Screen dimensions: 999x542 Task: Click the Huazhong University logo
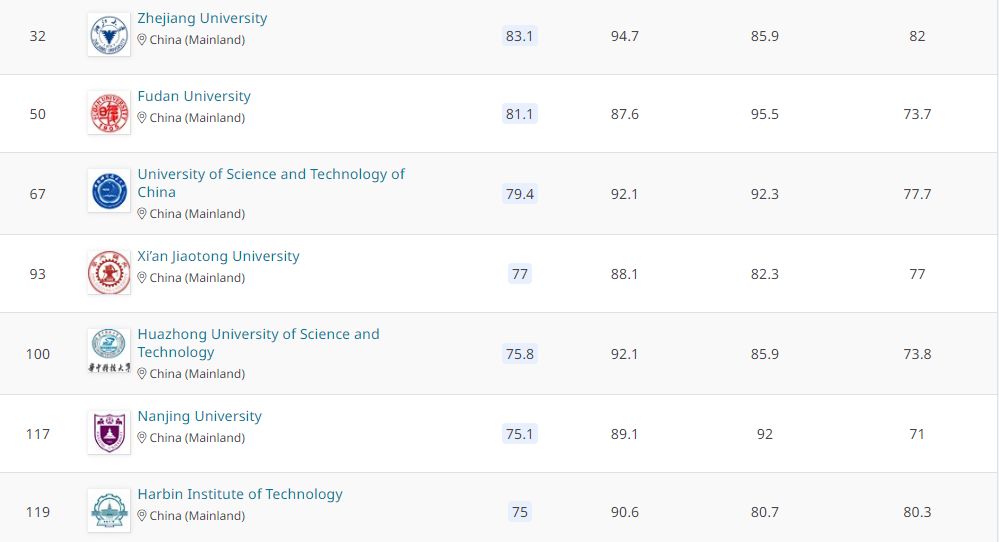[108, 350]
